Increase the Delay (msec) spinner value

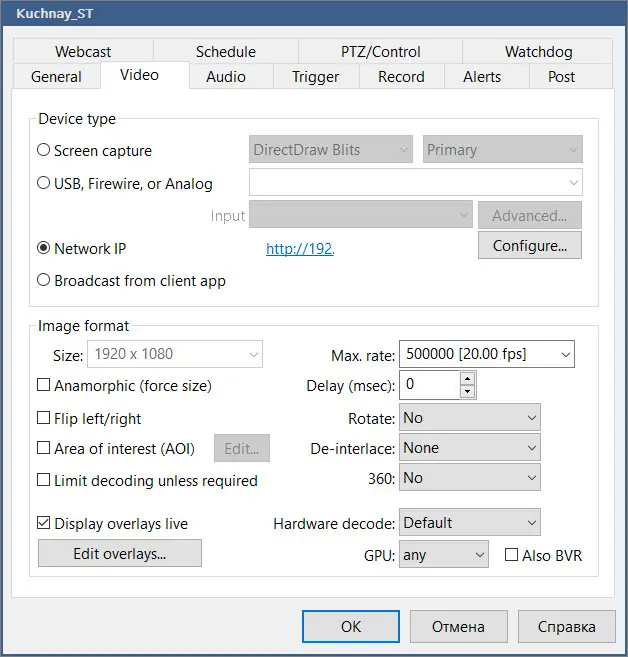pyautogui.click(x=468, y=378)
